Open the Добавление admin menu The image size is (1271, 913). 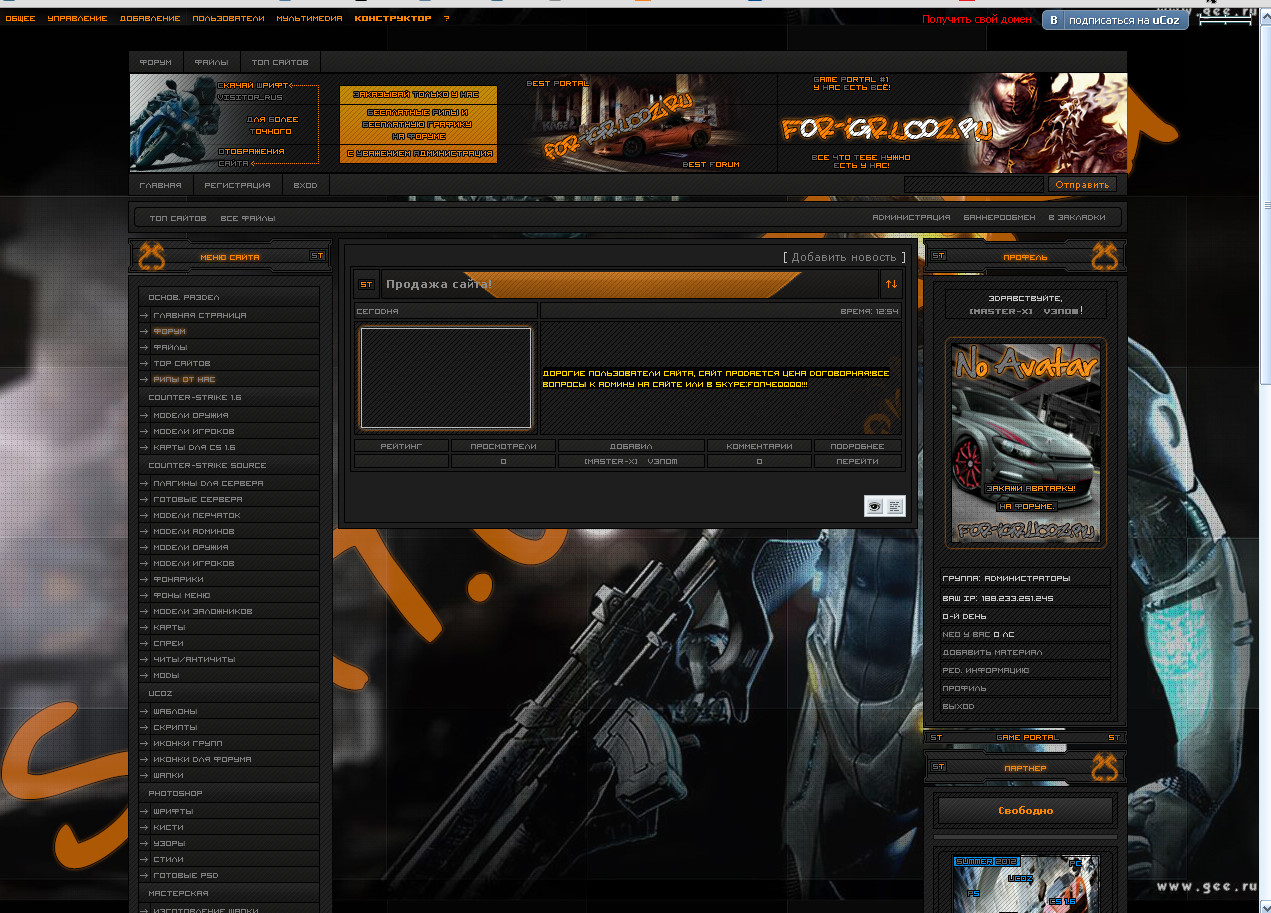[150, 18]
